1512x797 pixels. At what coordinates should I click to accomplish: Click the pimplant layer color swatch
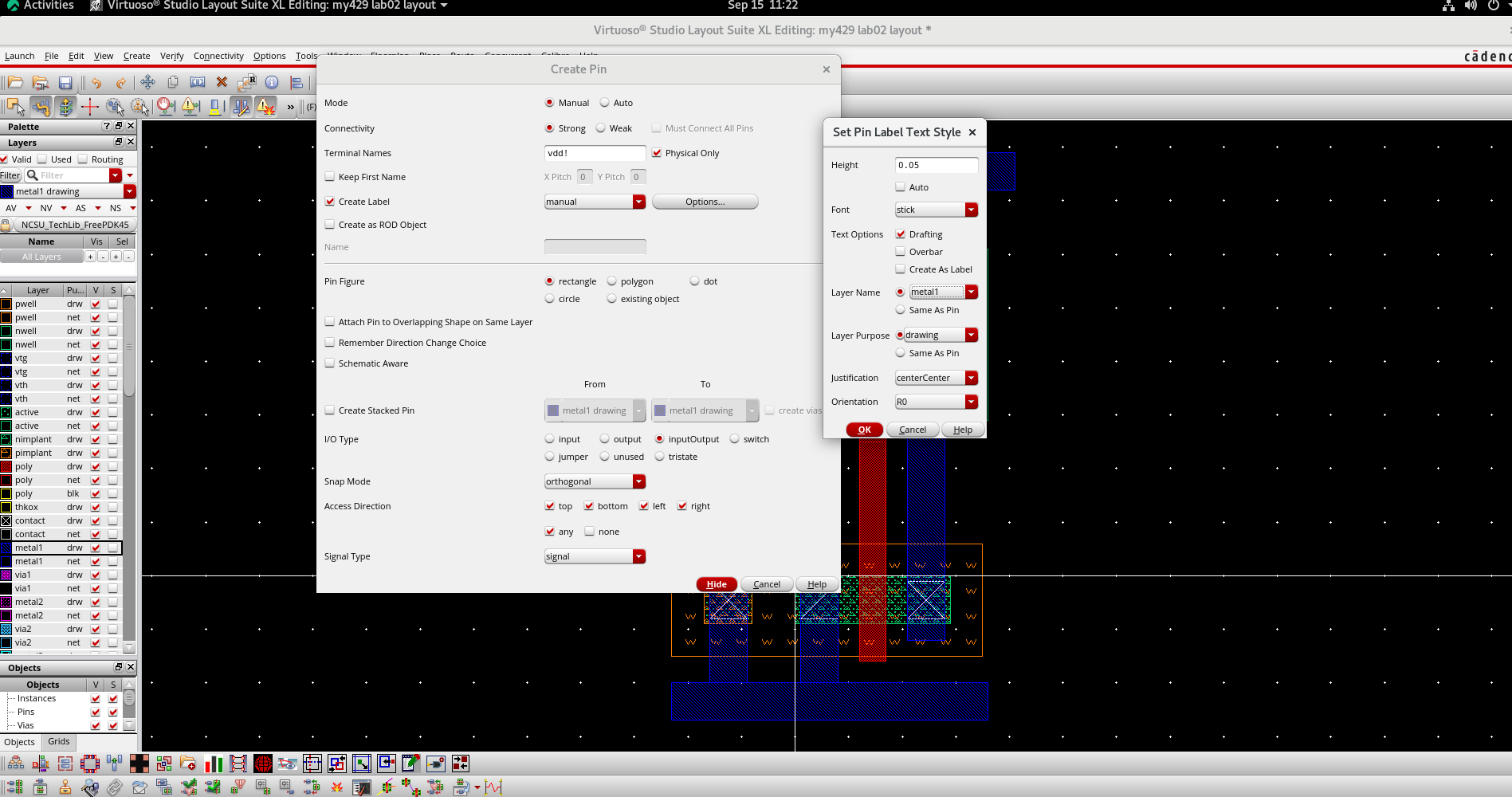tap(6, 453)
